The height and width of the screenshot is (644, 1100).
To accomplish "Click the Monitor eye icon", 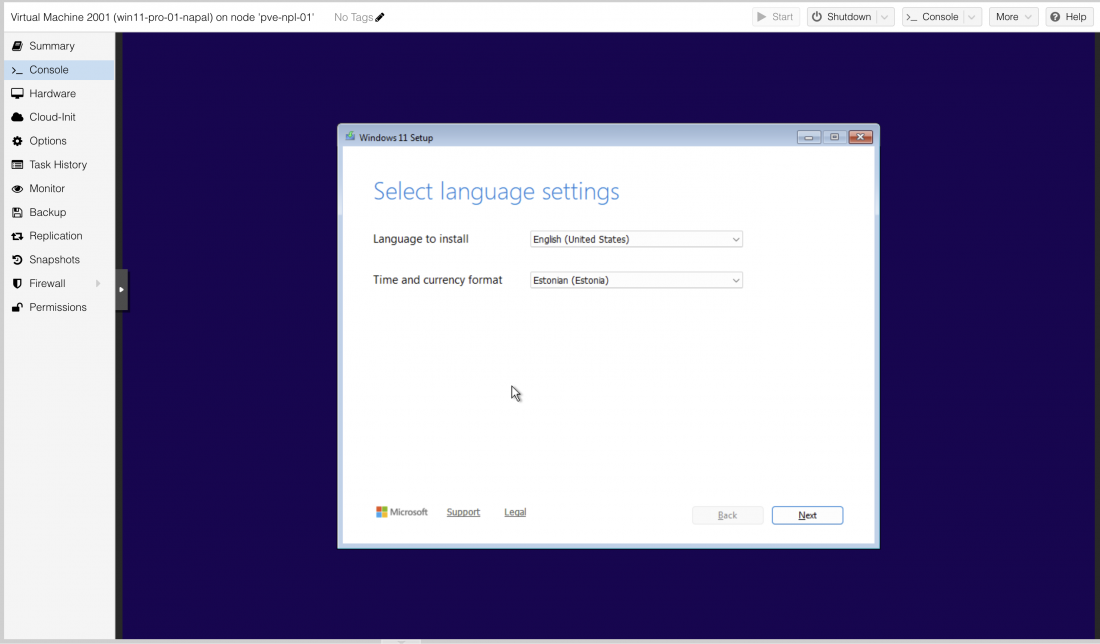I will coord(18,189).
